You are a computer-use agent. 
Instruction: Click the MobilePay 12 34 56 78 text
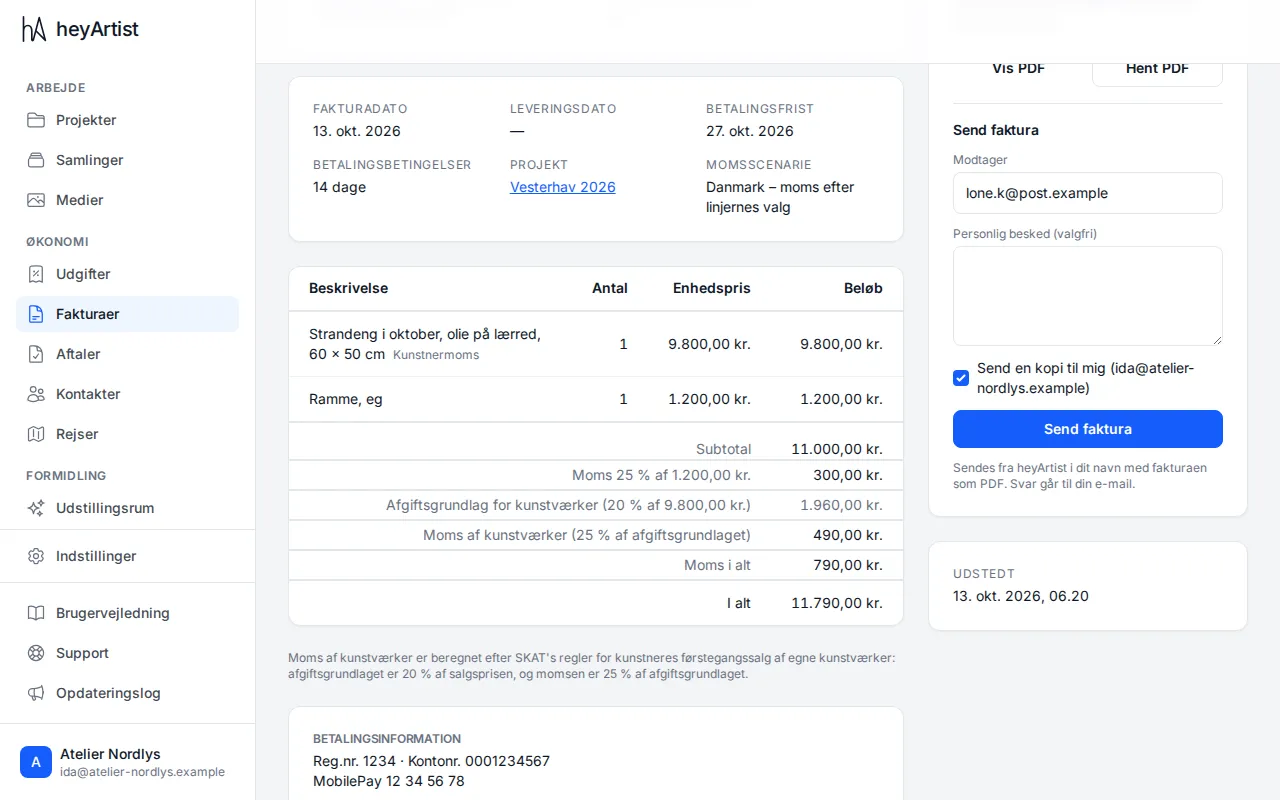389,781
